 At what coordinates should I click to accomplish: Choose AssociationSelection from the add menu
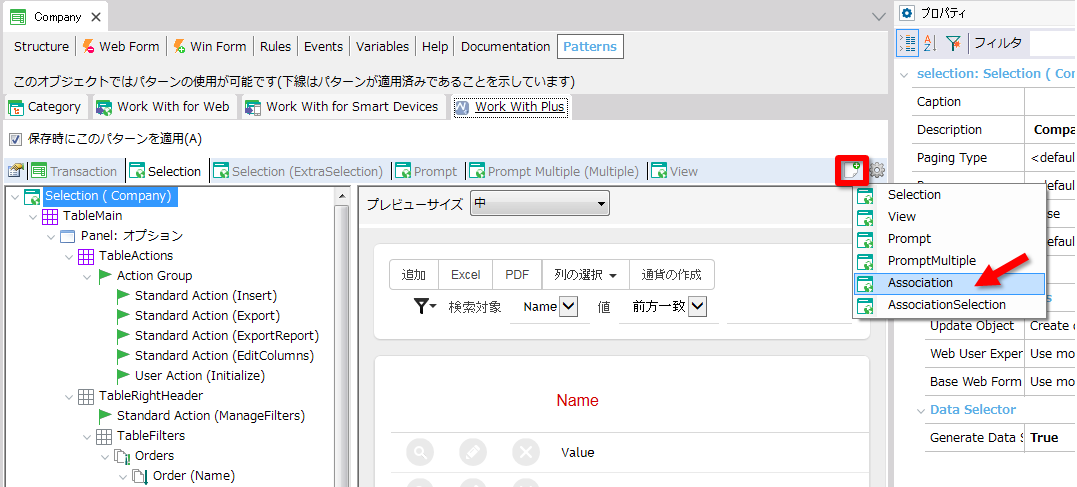tap(949, 304)
